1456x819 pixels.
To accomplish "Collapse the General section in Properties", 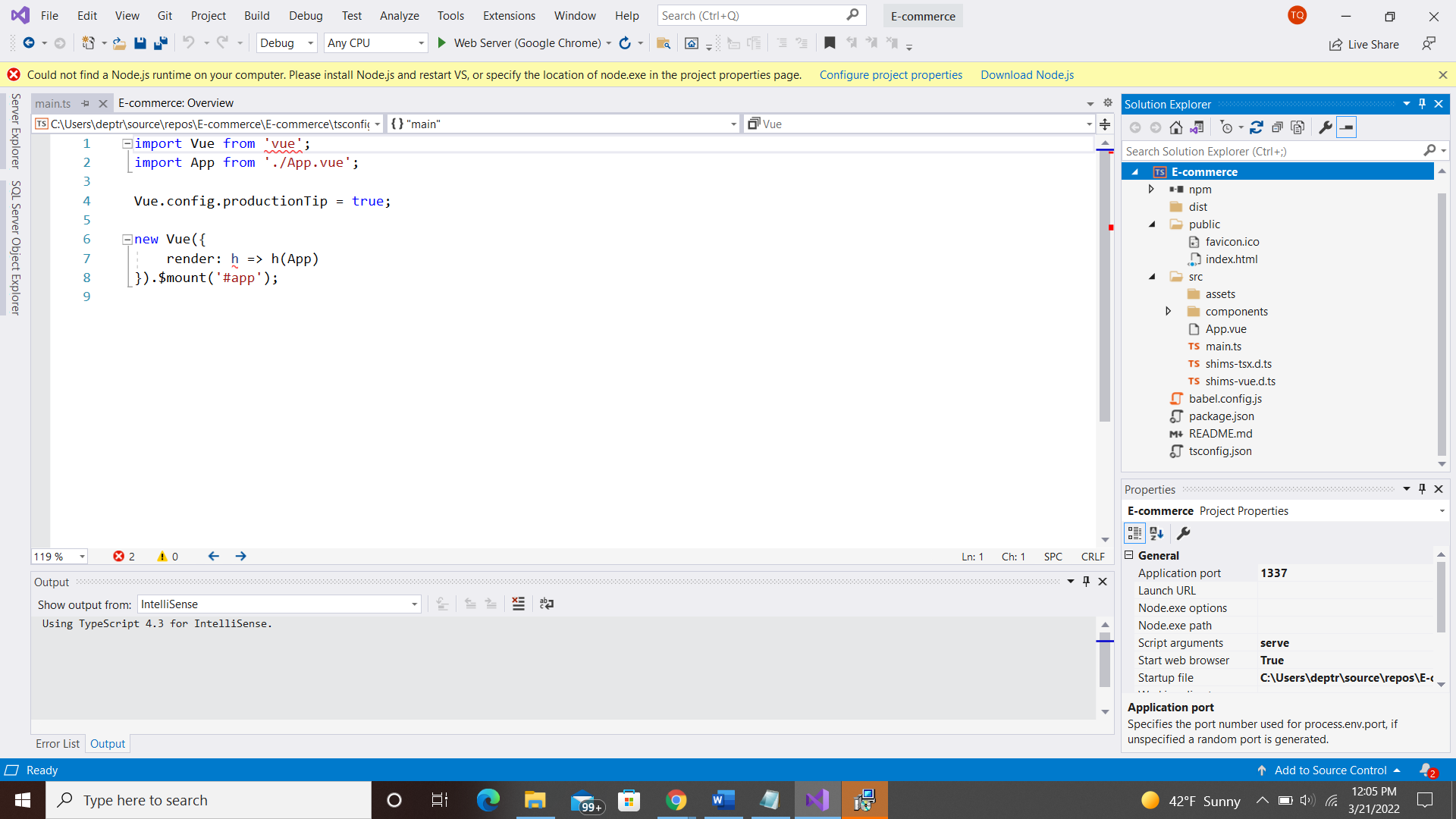I will pos(1129,556).
